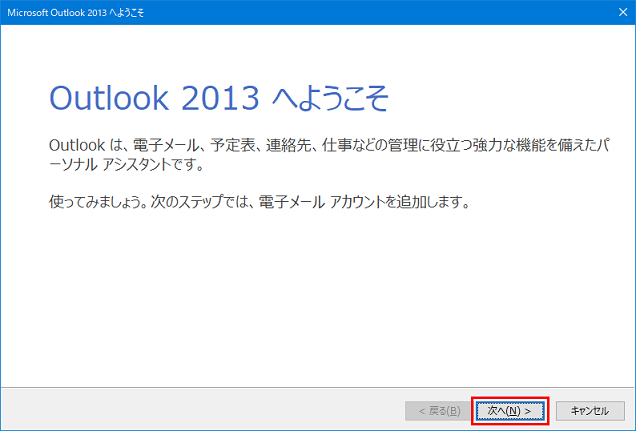Click the title bar text 'Microsoft Outlook 2013 へようこそ'
Screen dimensions: 636x431
coord(76,13)
